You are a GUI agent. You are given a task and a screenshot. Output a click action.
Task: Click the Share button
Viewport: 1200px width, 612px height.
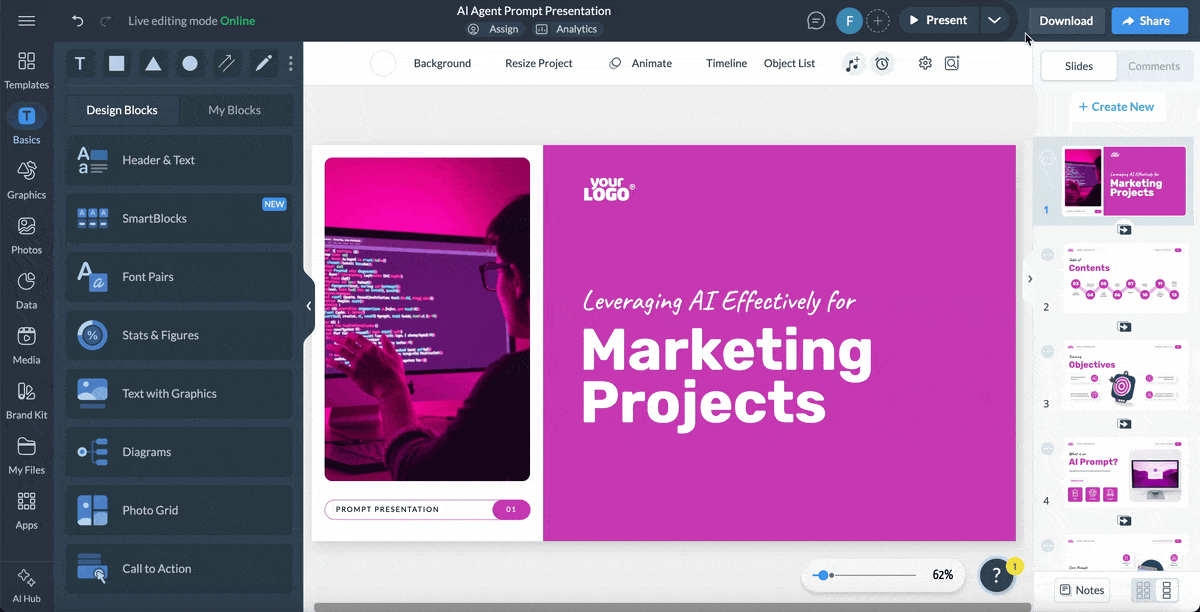point(1148,20)
